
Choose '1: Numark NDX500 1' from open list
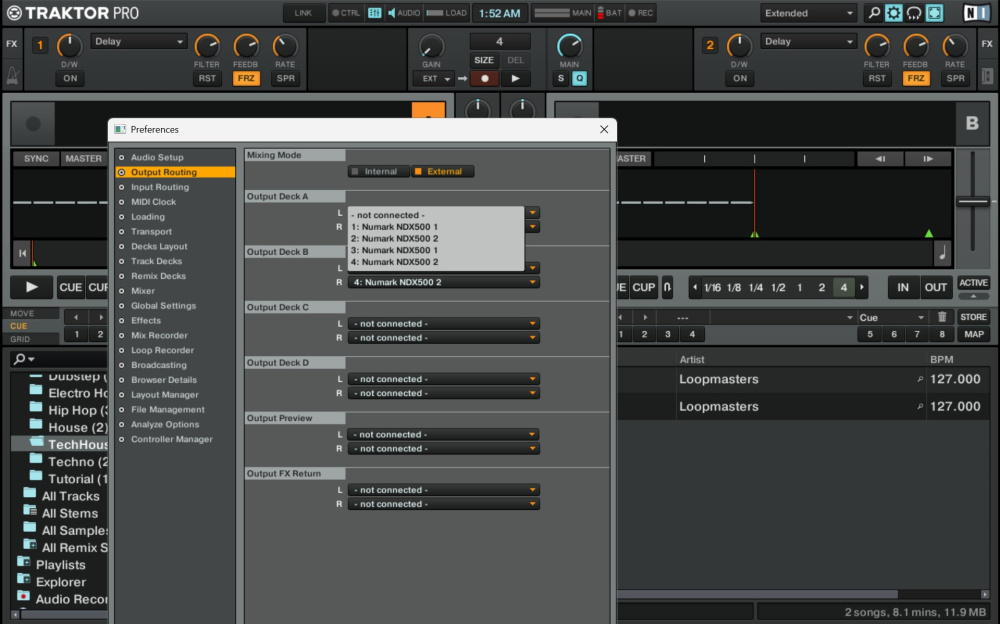(436, 227)
